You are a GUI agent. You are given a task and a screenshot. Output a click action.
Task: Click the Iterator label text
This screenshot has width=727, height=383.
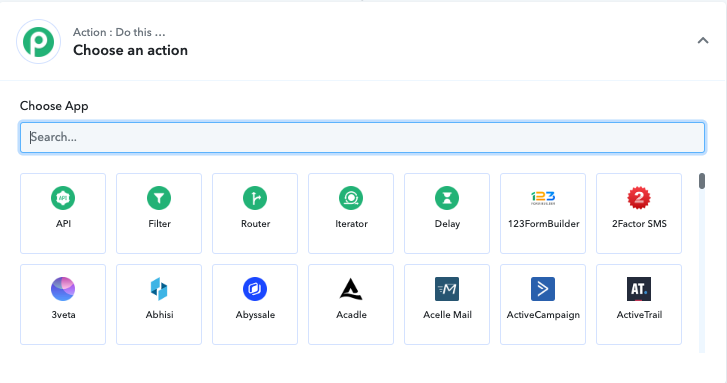click(351, 223)
